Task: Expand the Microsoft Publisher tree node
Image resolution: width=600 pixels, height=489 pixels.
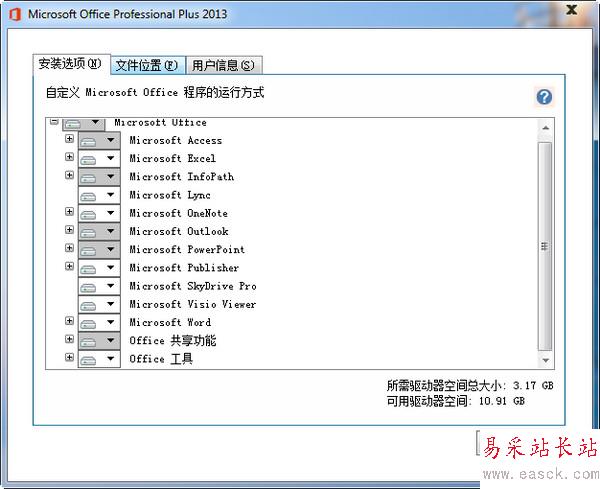Action: pyautogui.click(x=69, y=266)
